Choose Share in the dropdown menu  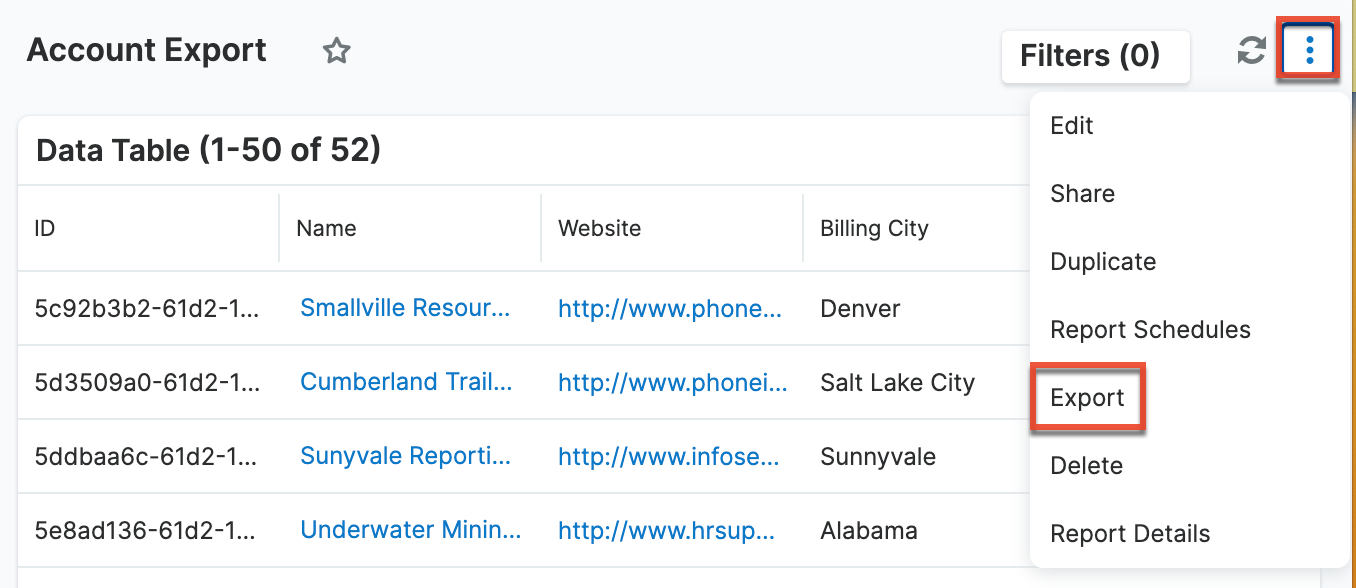point(1082,194)
